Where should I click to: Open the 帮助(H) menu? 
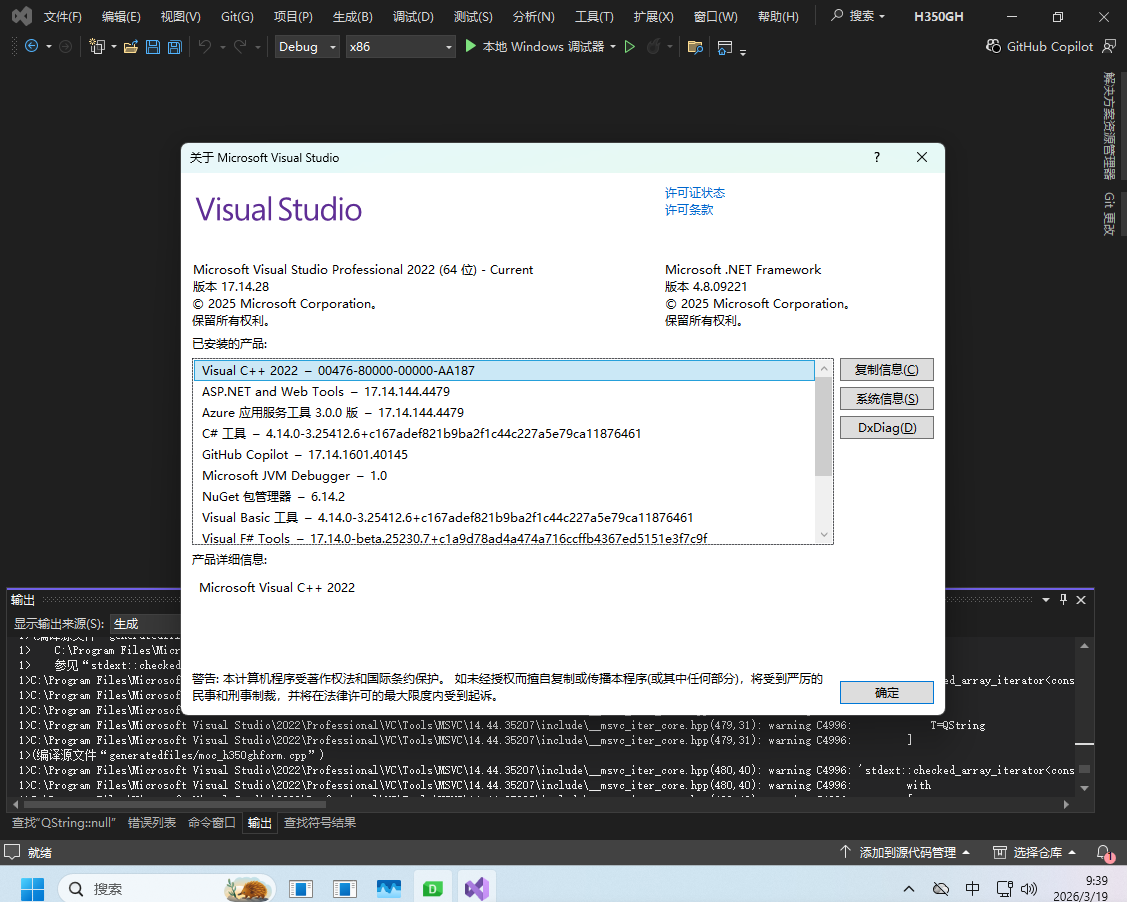(778, 17)
